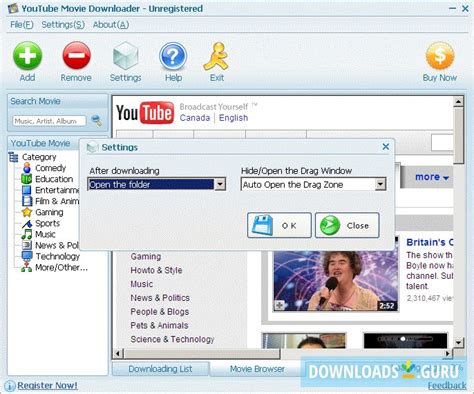Viewport: 474px width, 394px height.
Task: Select the Film & Animation category icon
Action: [27, 201]
